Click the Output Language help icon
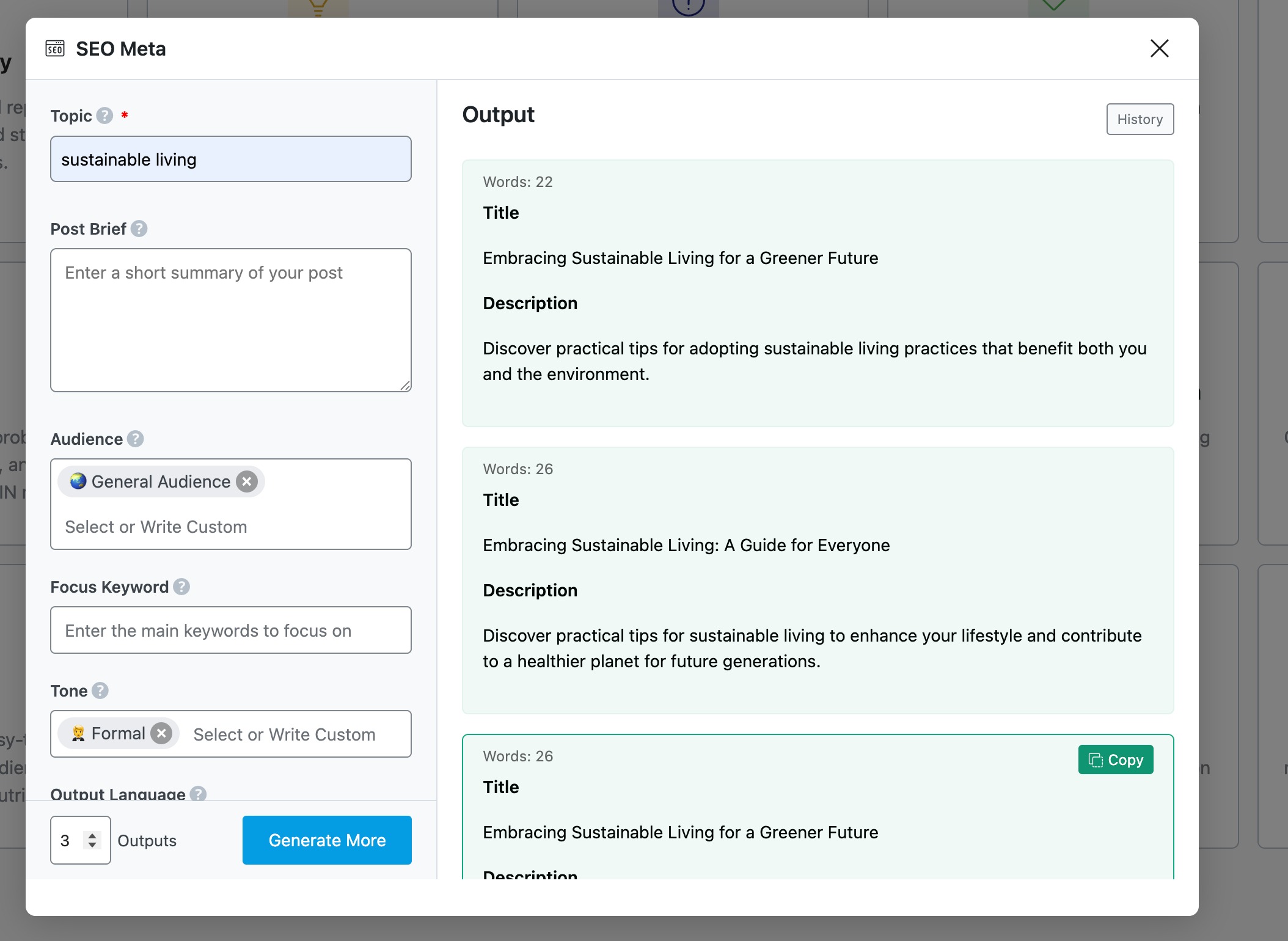The height and width of the screenshot is (941, 1288). [198, 793]
